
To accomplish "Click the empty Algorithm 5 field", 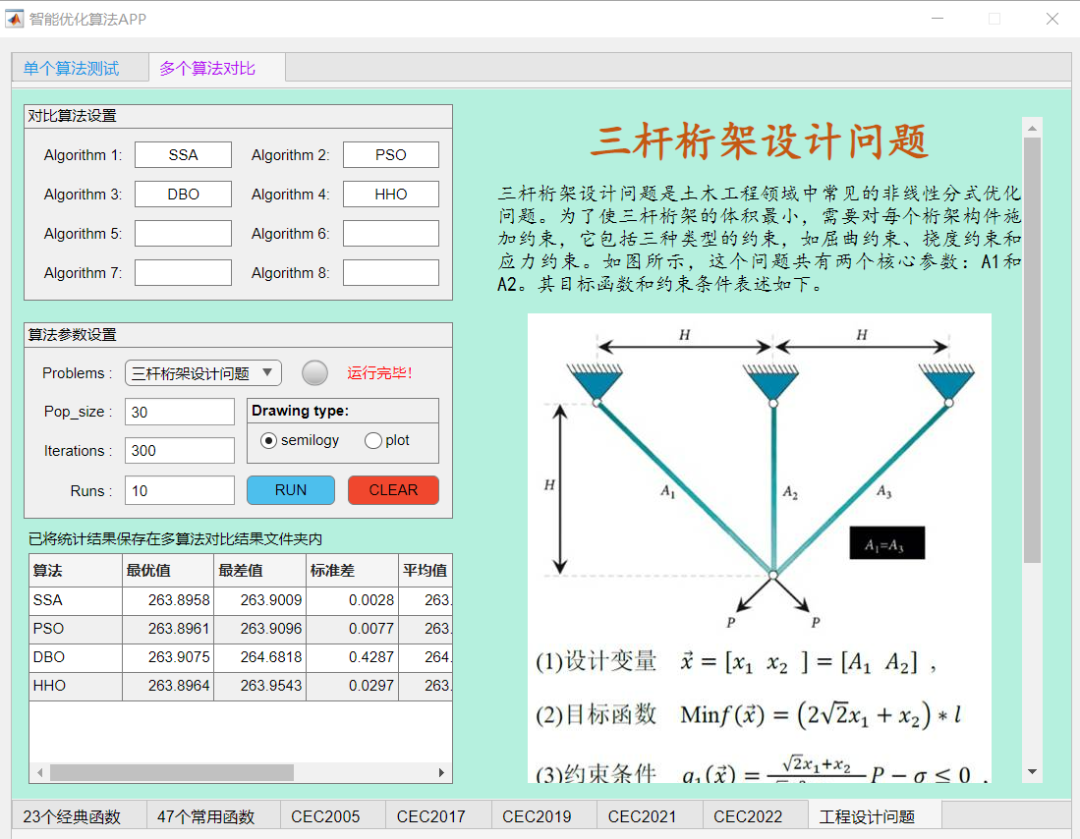I will click(182, 233).
